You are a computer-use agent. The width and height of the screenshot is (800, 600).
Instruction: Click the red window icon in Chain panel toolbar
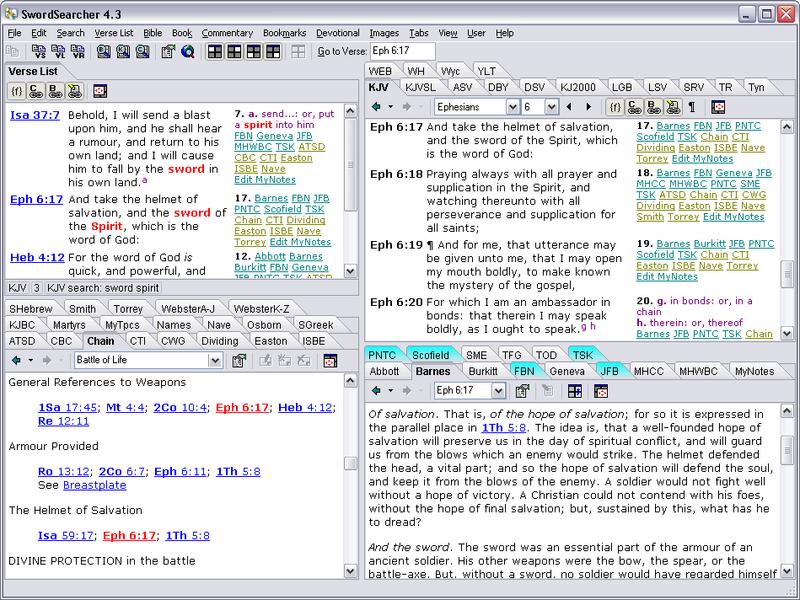pyautogui.click(x=330, y=361)
